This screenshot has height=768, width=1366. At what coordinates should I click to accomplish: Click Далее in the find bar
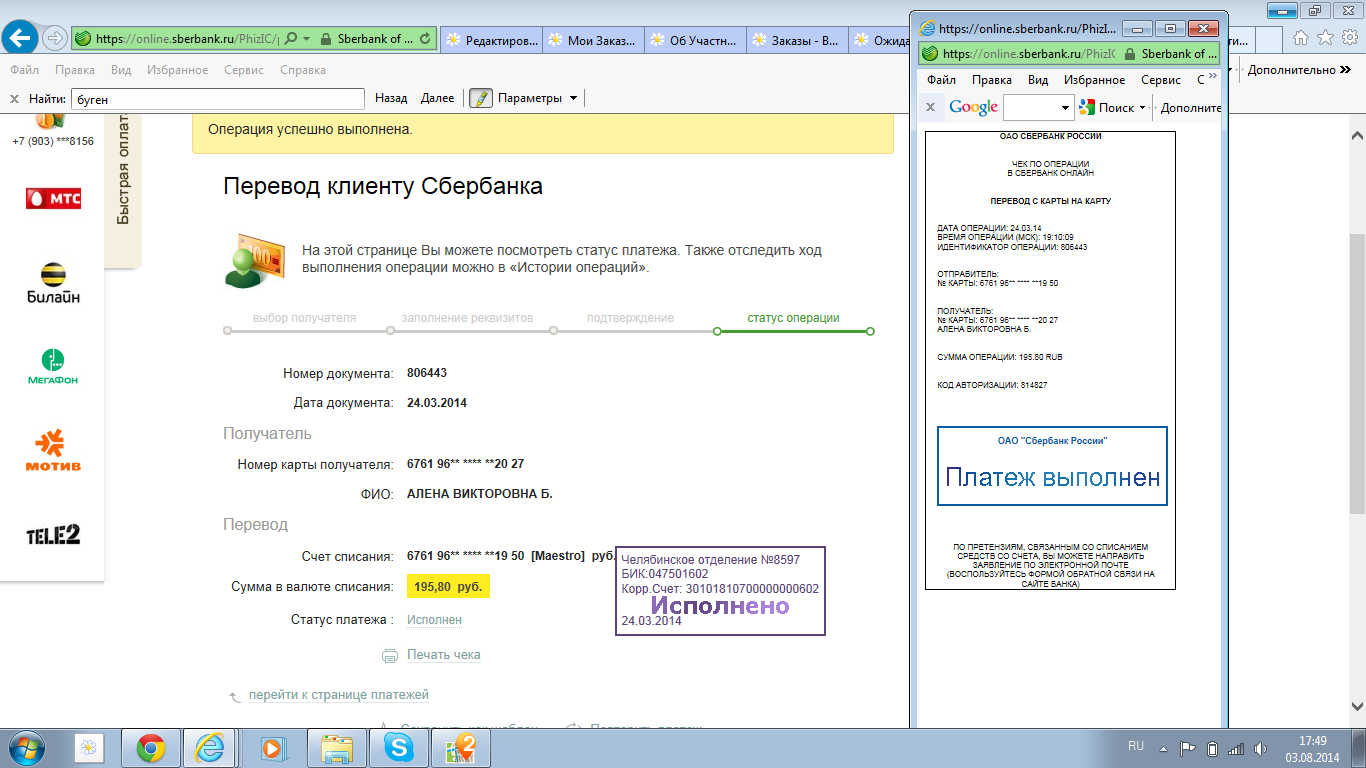click(437, 98)
